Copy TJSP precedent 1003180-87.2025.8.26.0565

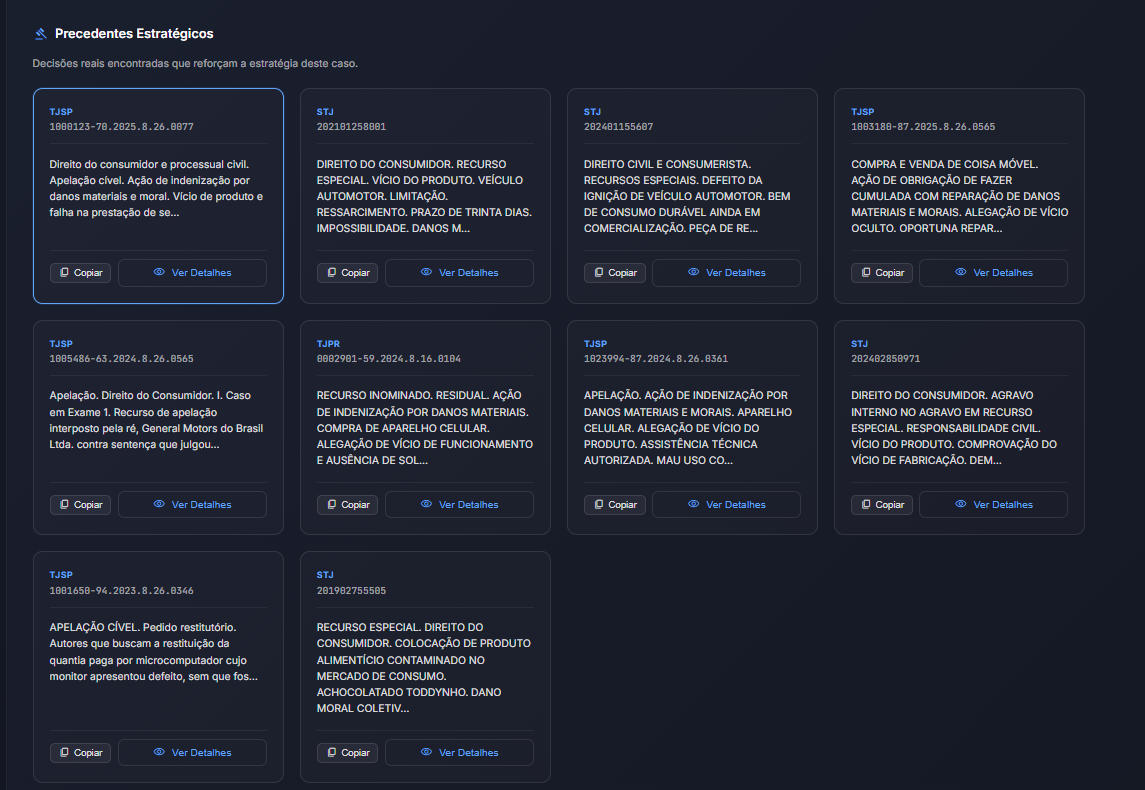[x=882, y=272]
